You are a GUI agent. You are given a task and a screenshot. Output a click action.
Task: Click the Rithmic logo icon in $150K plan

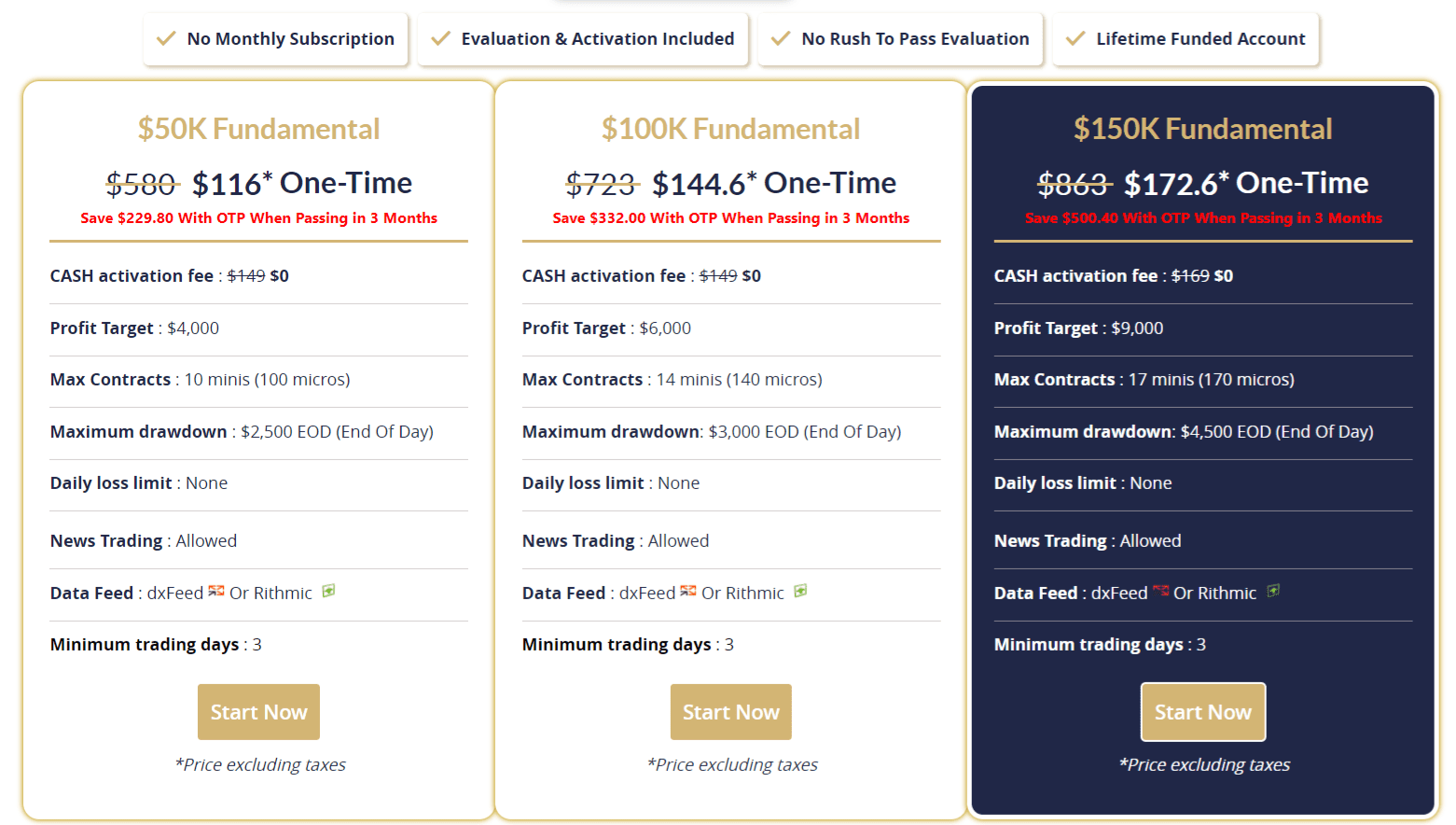(1273, 591)
